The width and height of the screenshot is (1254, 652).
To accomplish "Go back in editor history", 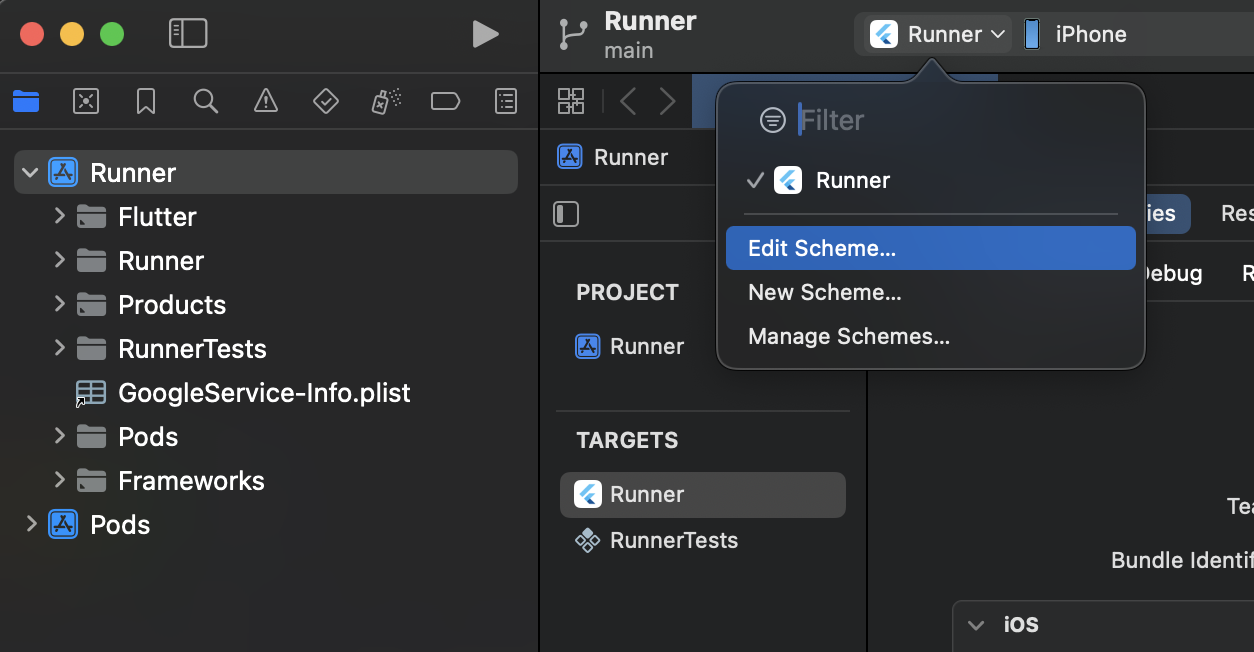I will click(628, 101).
